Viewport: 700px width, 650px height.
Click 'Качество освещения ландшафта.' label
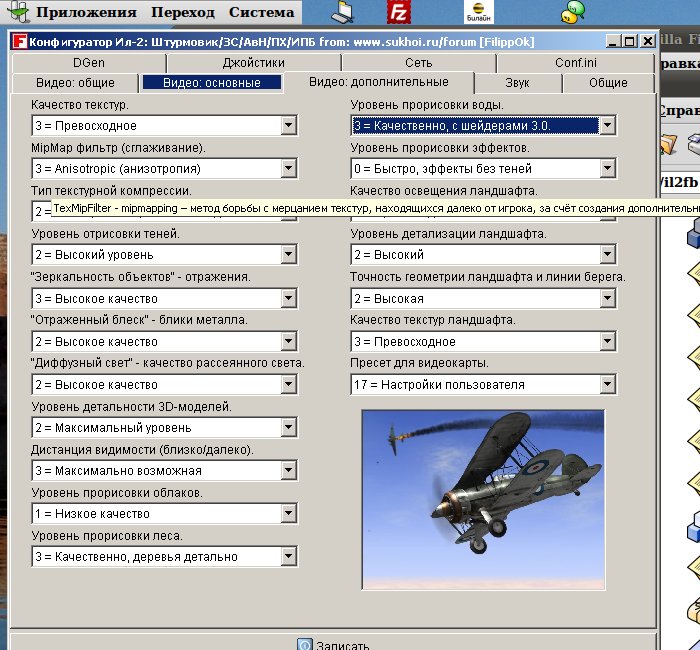444,191
